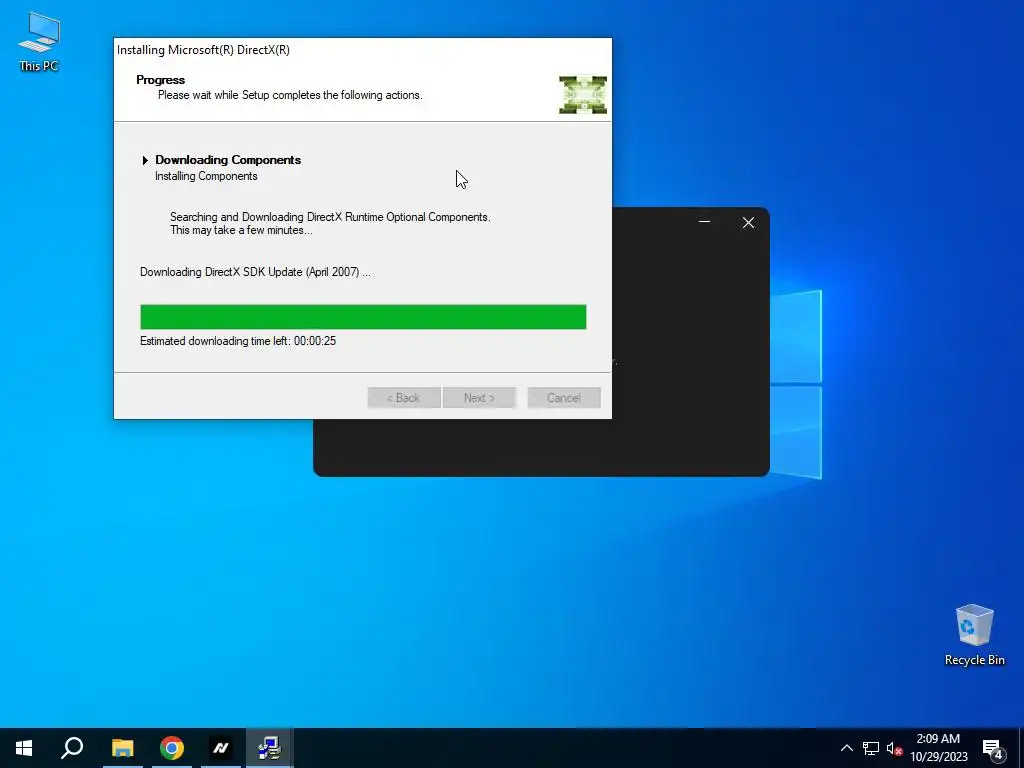Open File Explorer from the taskbar
The width and height of the screenshot is (1024, 768).
point(122,748)
